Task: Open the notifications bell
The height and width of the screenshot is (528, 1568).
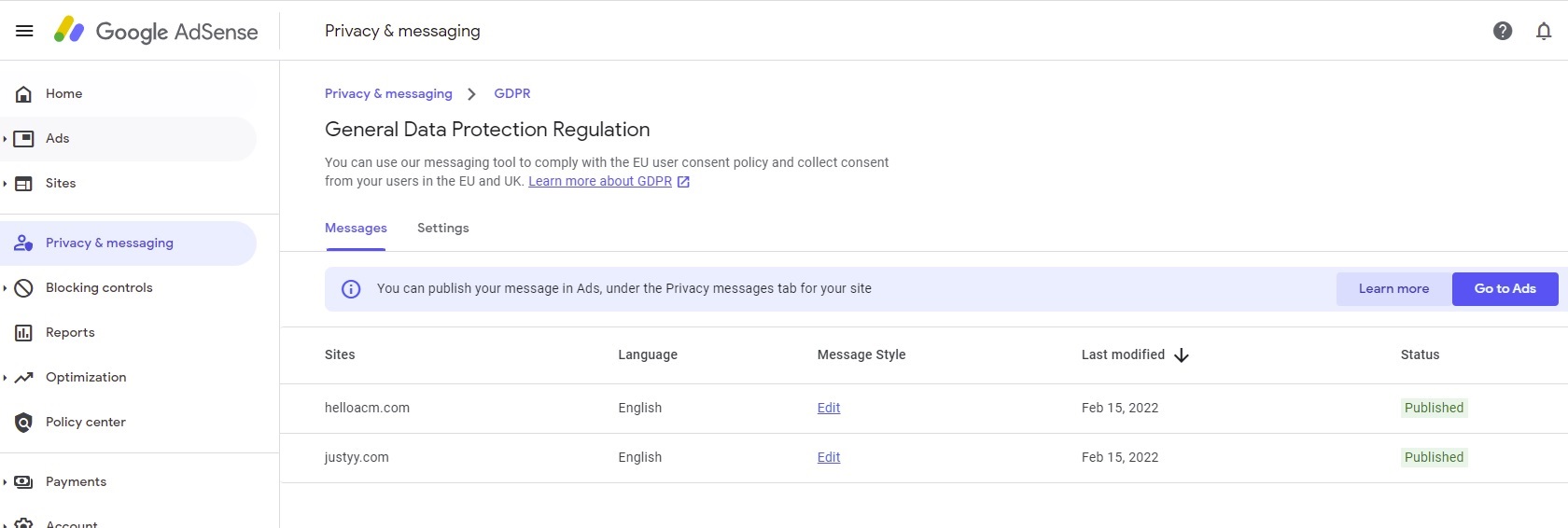Action: 1544,31
